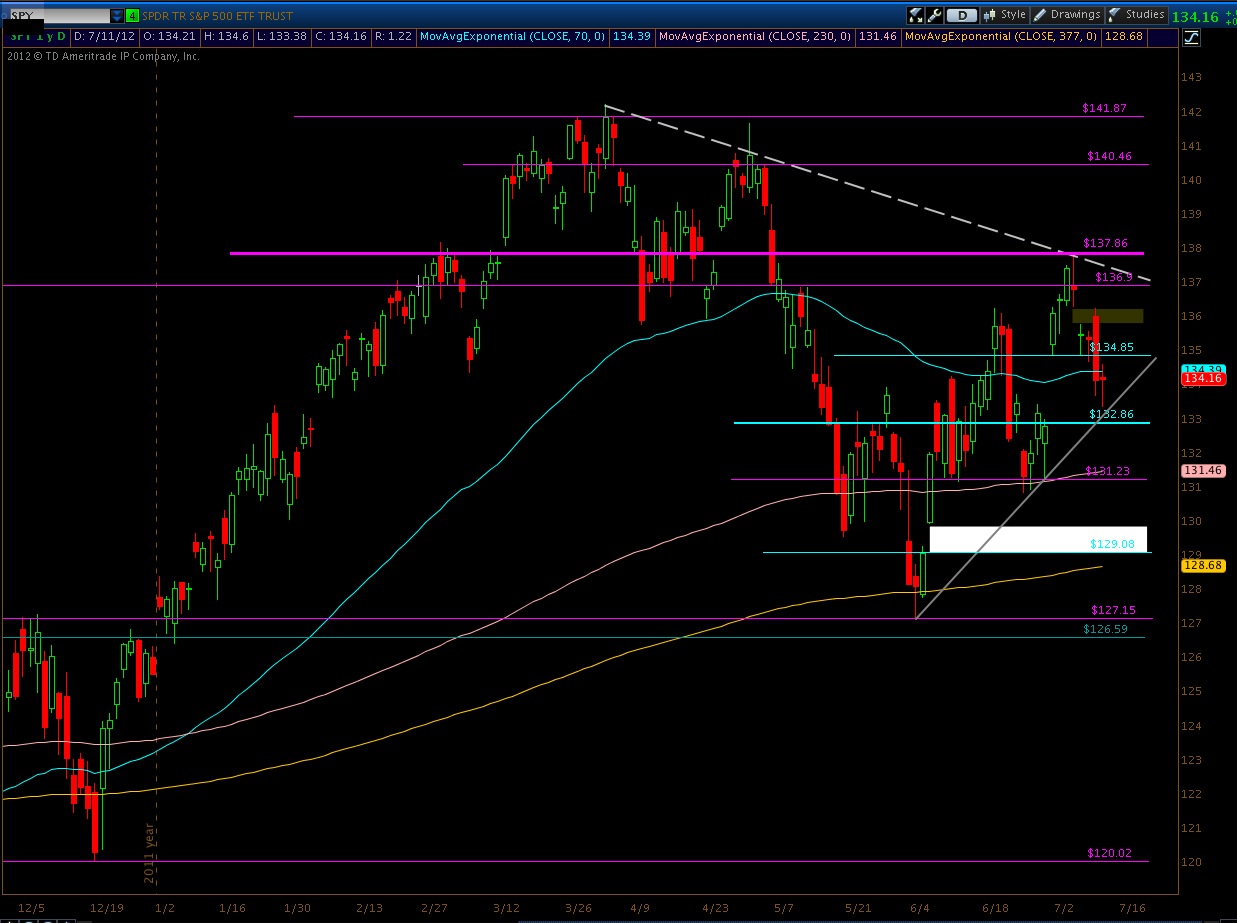Expand the SPY symbol dropdown arrow
Viewport: 1237px width, 923px height.
pyautogui.click(x=118, y=16)
